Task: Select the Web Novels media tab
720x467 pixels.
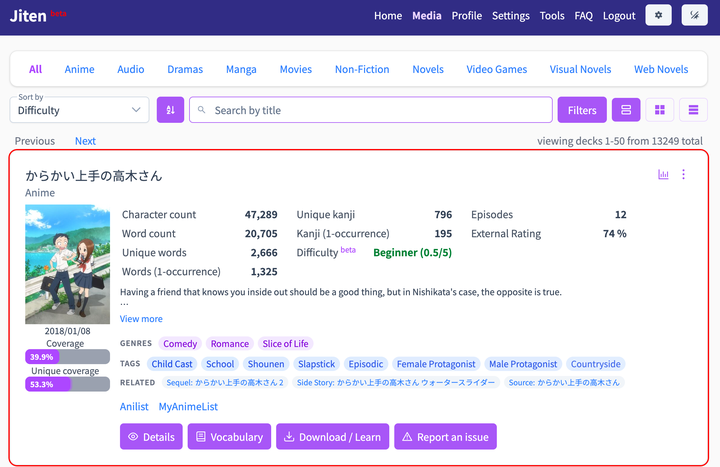Action: [661, 69]
